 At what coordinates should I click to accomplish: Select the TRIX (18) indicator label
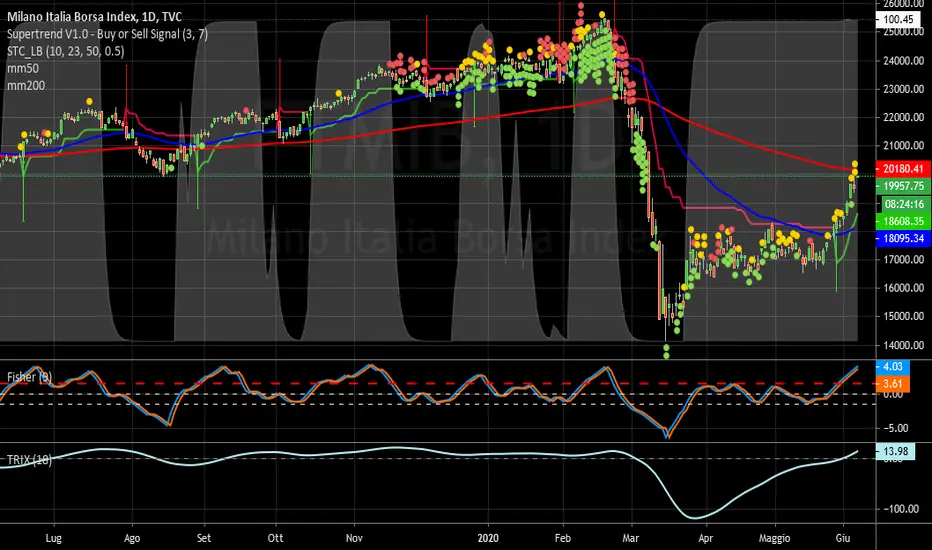click(29, 459)
